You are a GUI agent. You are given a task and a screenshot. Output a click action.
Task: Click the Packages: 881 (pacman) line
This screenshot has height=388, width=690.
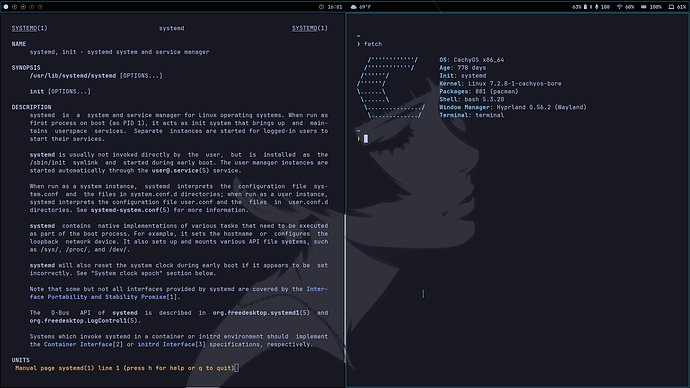tap(479, 92)
